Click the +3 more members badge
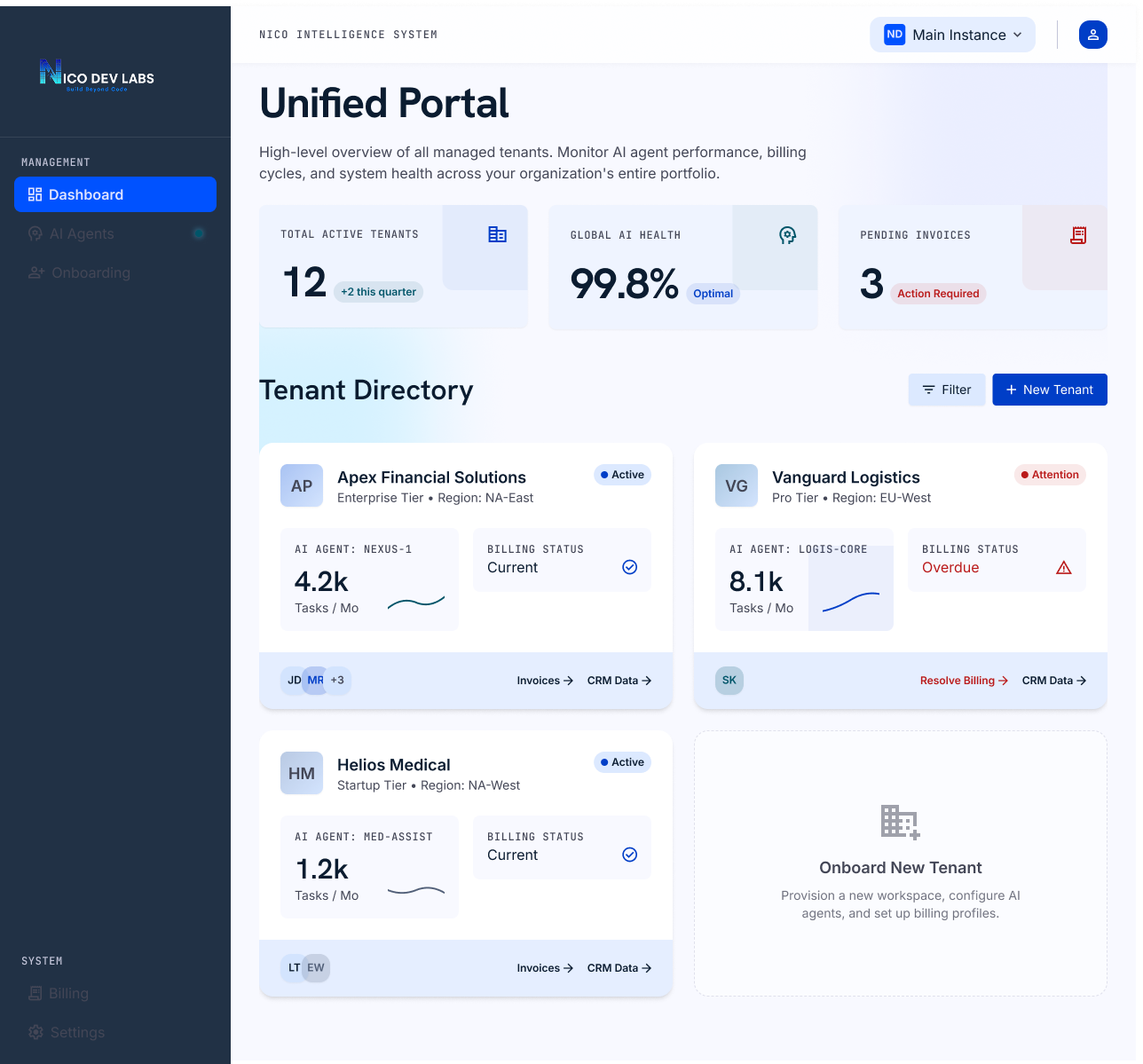This screenshot has height=1064, width=1143. point(338,681)
